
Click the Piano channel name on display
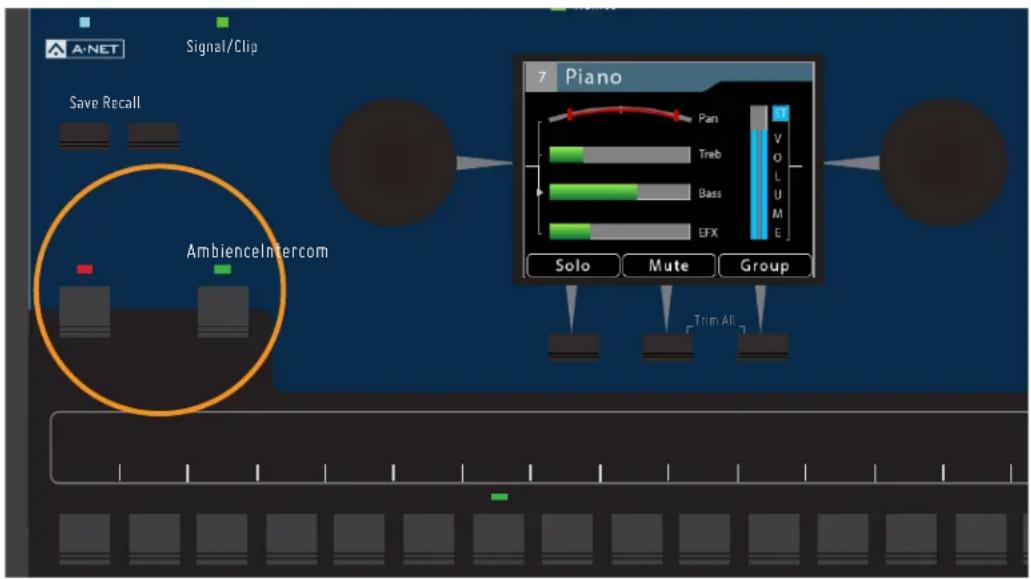pyautogui.click(x=593, y=77)
